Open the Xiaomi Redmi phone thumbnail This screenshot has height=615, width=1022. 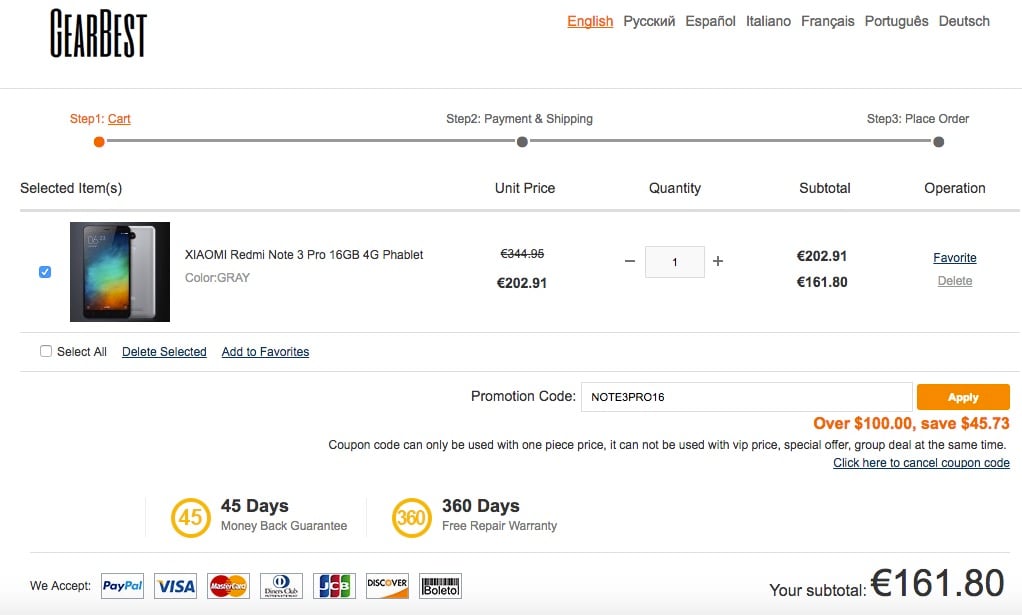pyautogui.click(x=120, y=272)
